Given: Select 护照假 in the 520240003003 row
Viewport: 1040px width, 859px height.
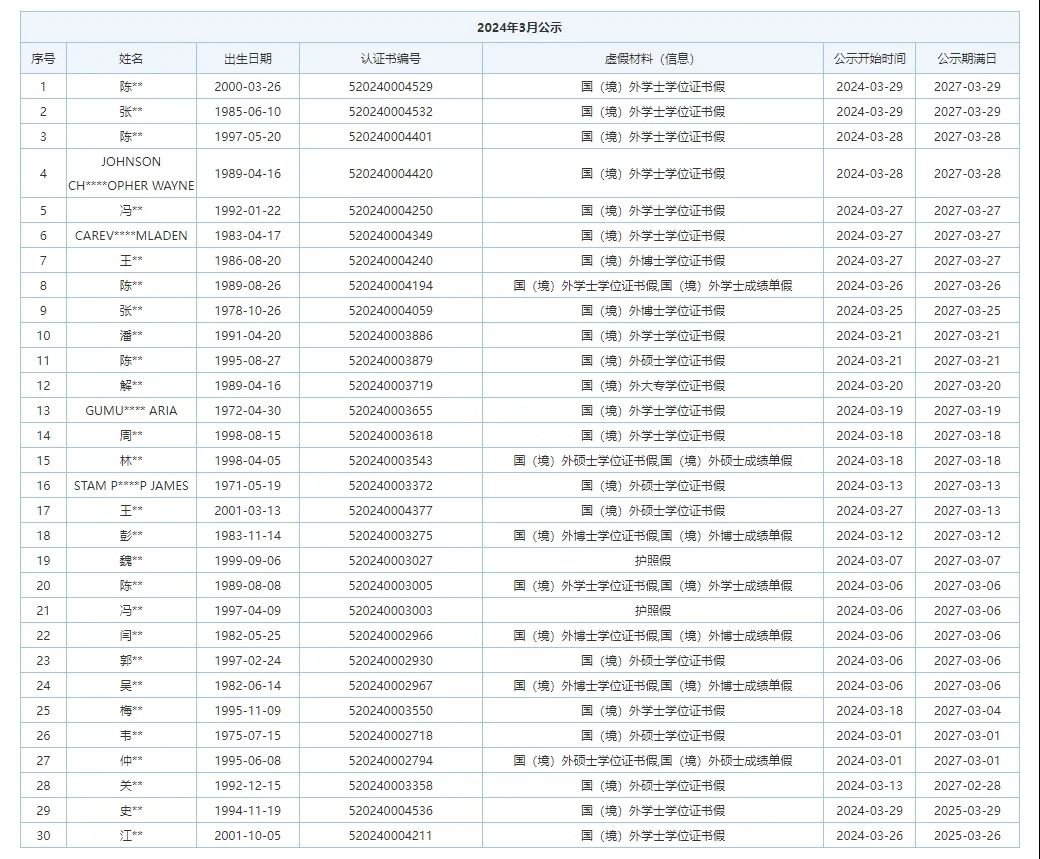Looking at the screenshot, I should [x=653, y=610].
